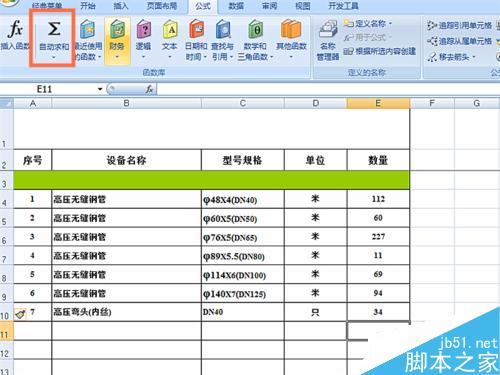Click Trace Dependents (追踪从属单元格)
500x375 pixels.
[459, 41]
